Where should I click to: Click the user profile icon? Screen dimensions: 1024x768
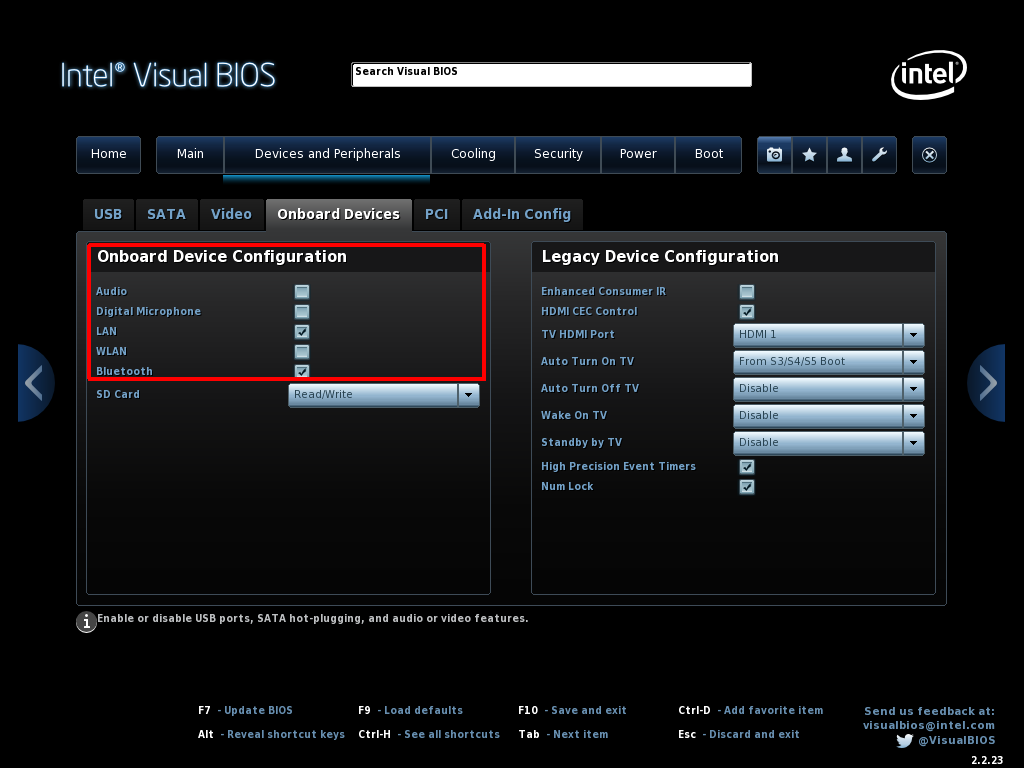tap(844, 155)
